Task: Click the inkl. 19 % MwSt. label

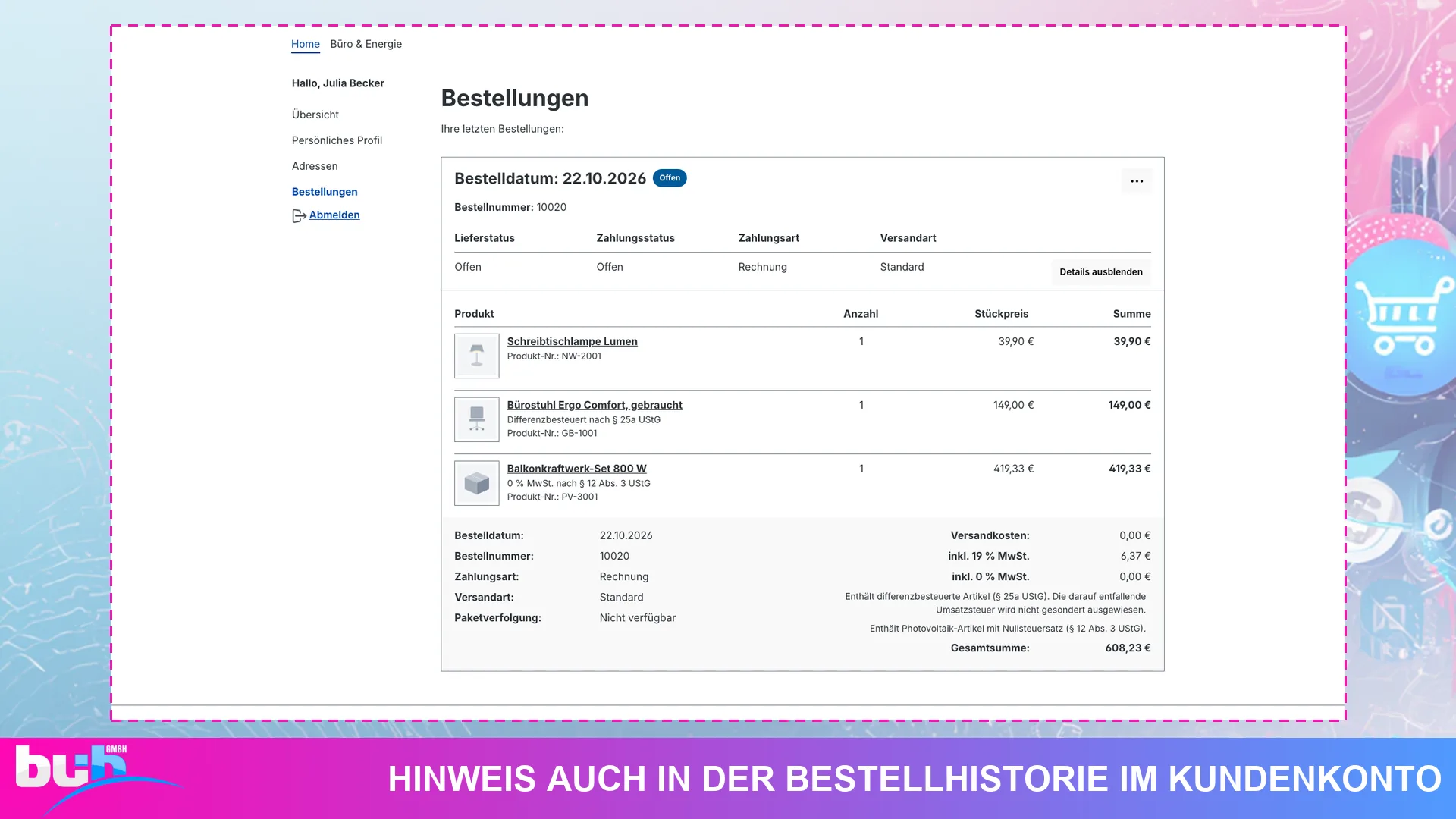Action: pyautogui.click(x=988, y=557)
